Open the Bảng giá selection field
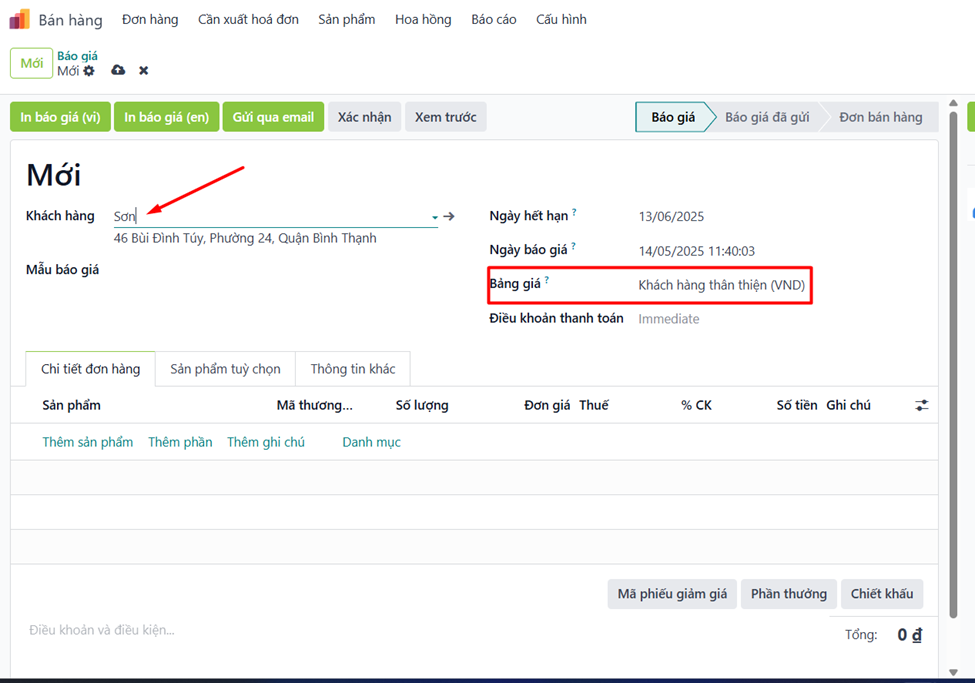The width and height of the screenshot is (975, 683). pyautogui.click(x=721, y=285)
